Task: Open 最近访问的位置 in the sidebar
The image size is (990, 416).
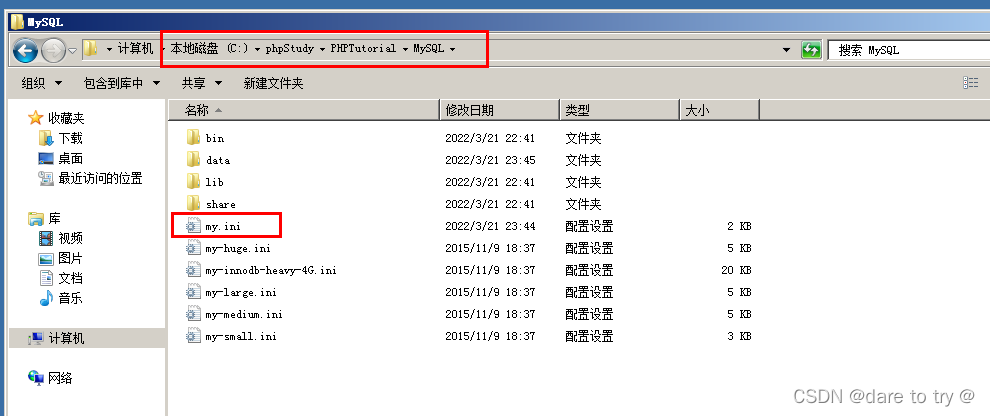Action: point(100,179)
